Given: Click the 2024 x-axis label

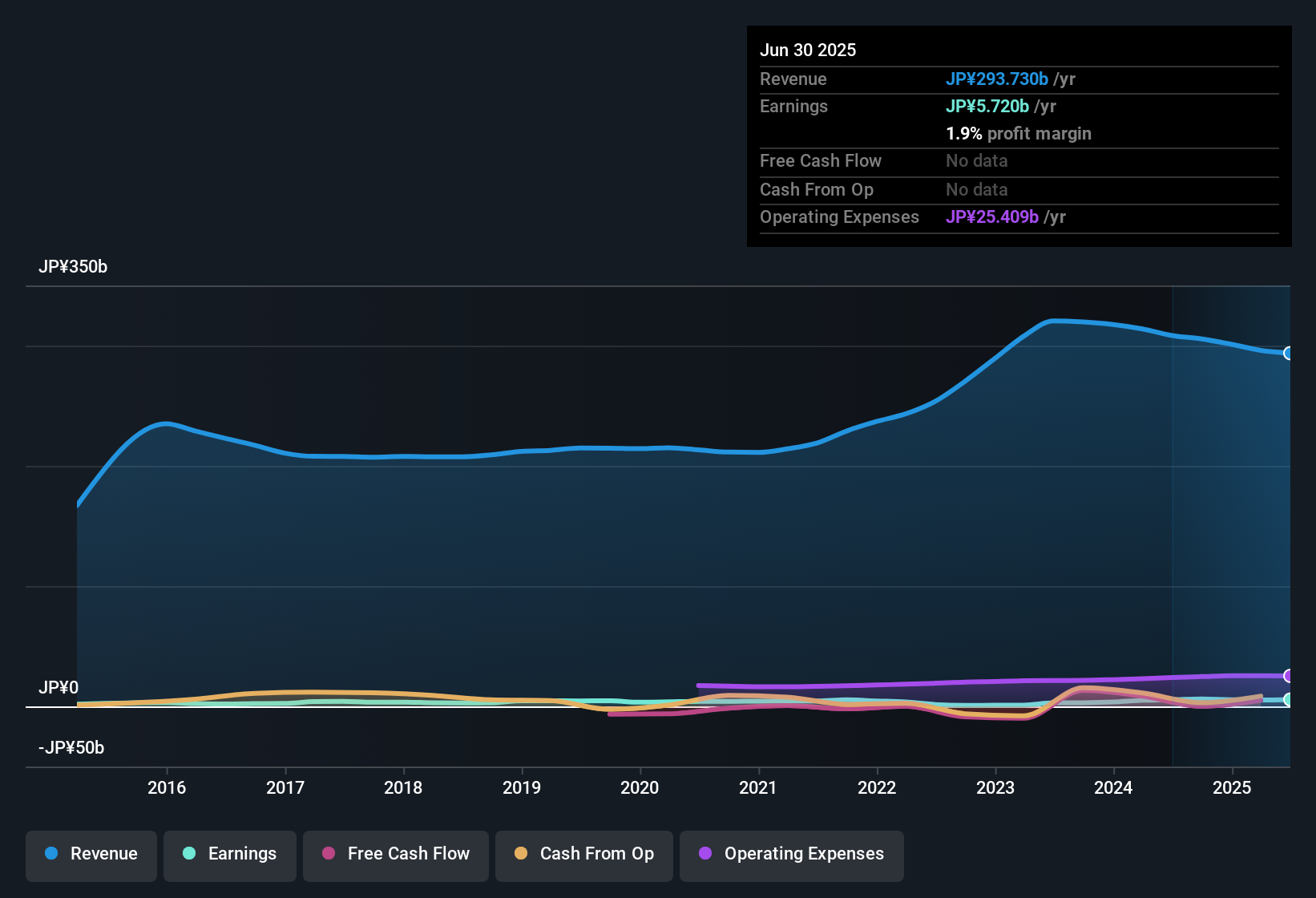Looking at the screenshot, I should click(1113, 787).
